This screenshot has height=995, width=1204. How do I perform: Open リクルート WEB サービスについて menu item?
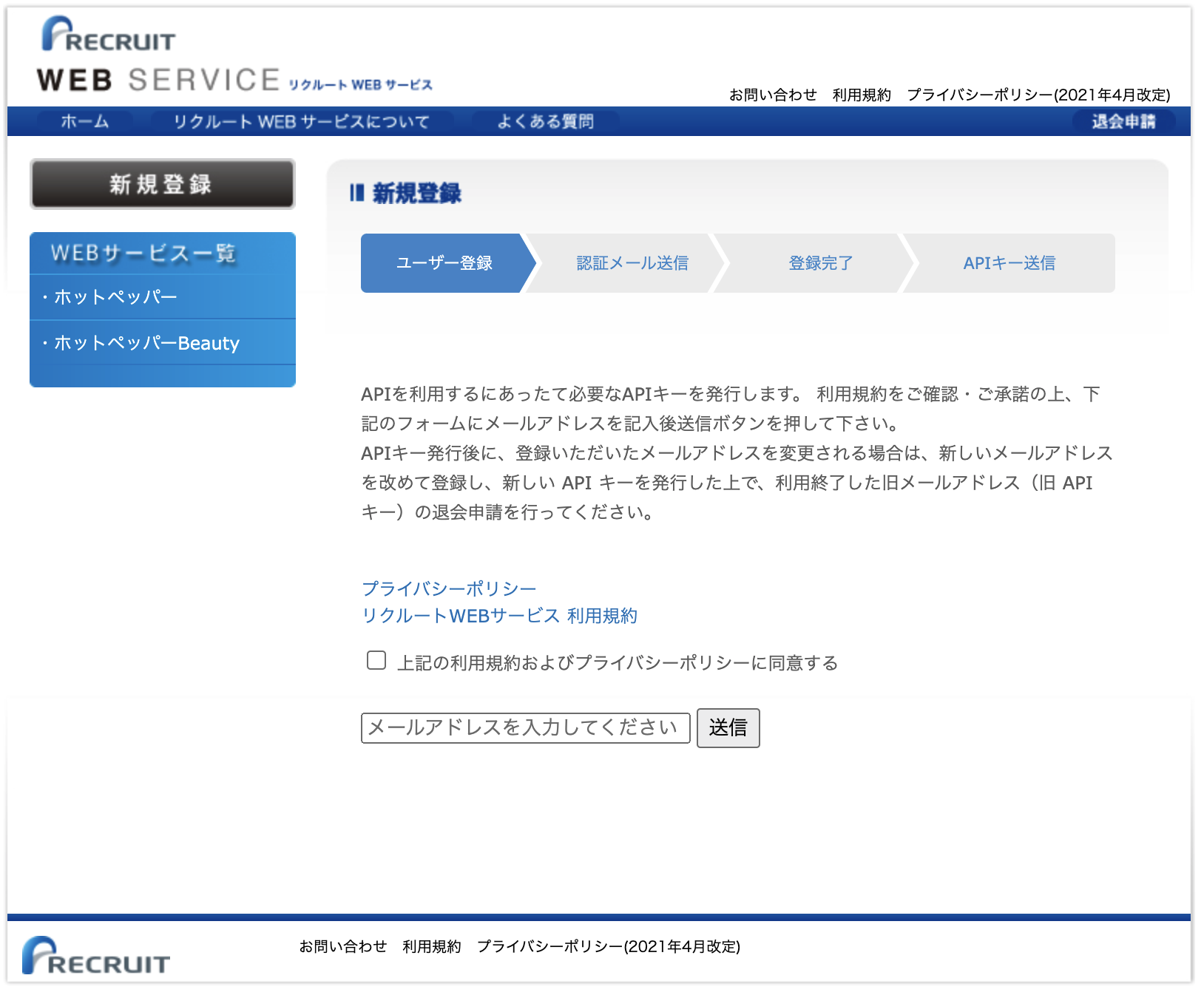[301, 121]
